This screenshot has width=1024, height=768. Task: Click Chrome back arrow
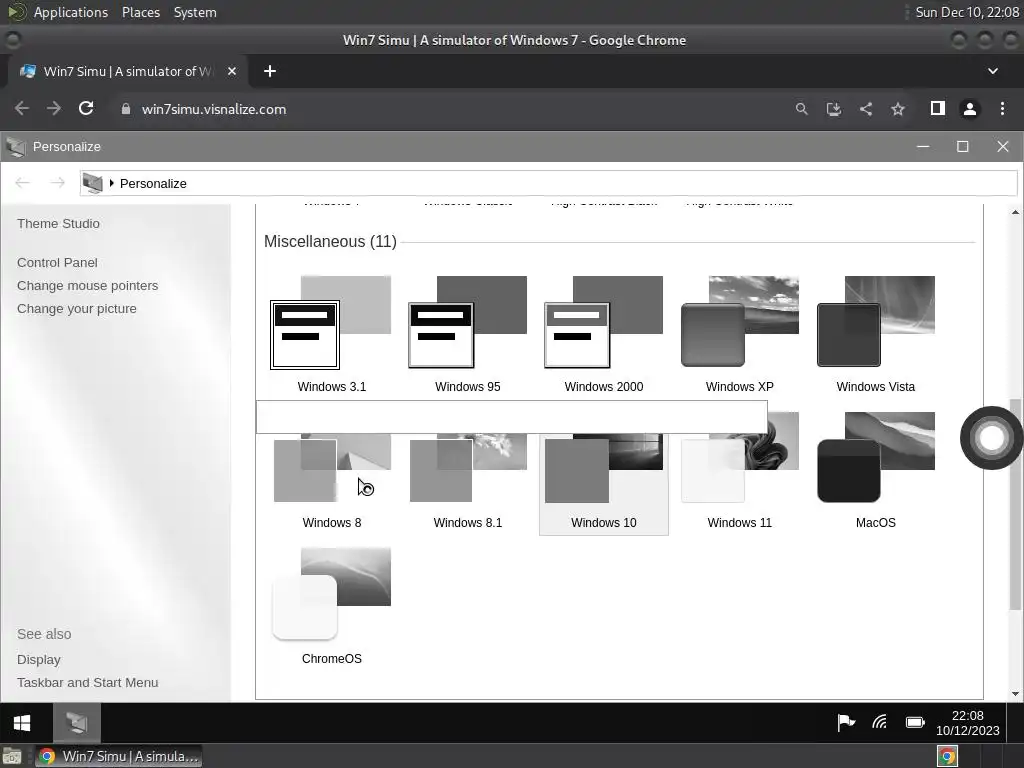[x=22, y=108]
